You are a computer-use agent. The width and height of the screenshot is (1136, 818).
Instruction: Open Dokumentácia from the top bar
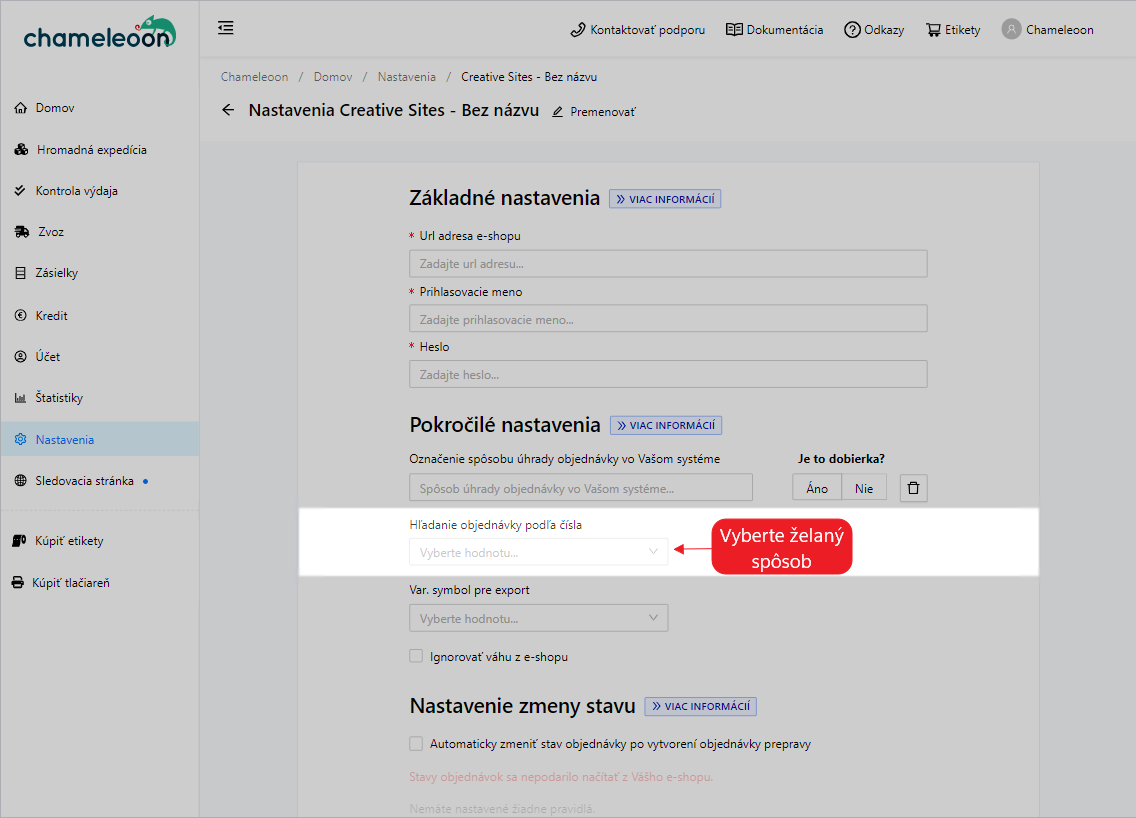(774, 29)
